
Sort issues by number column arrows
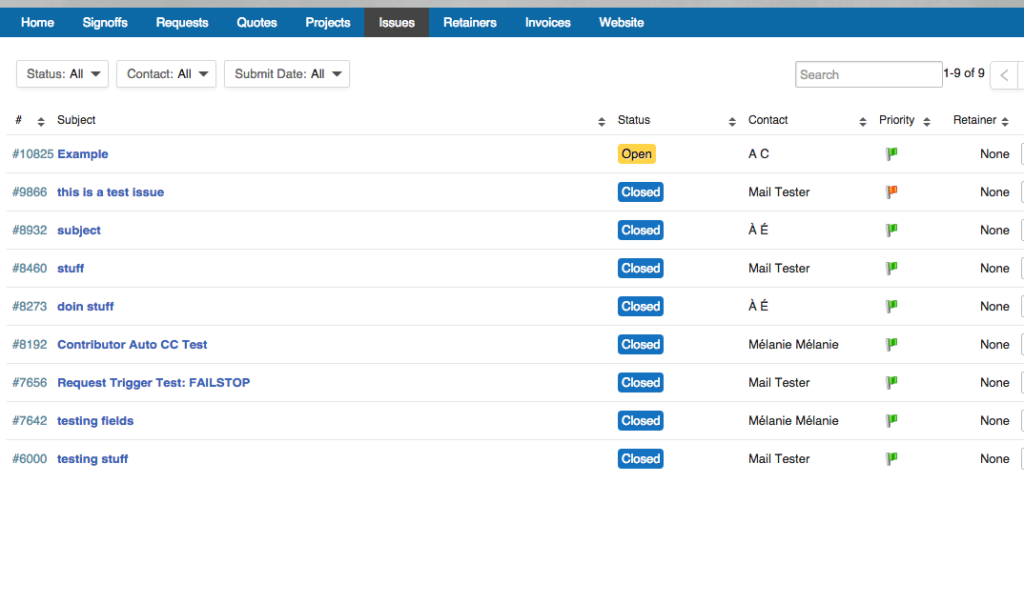tap(40, 121)
